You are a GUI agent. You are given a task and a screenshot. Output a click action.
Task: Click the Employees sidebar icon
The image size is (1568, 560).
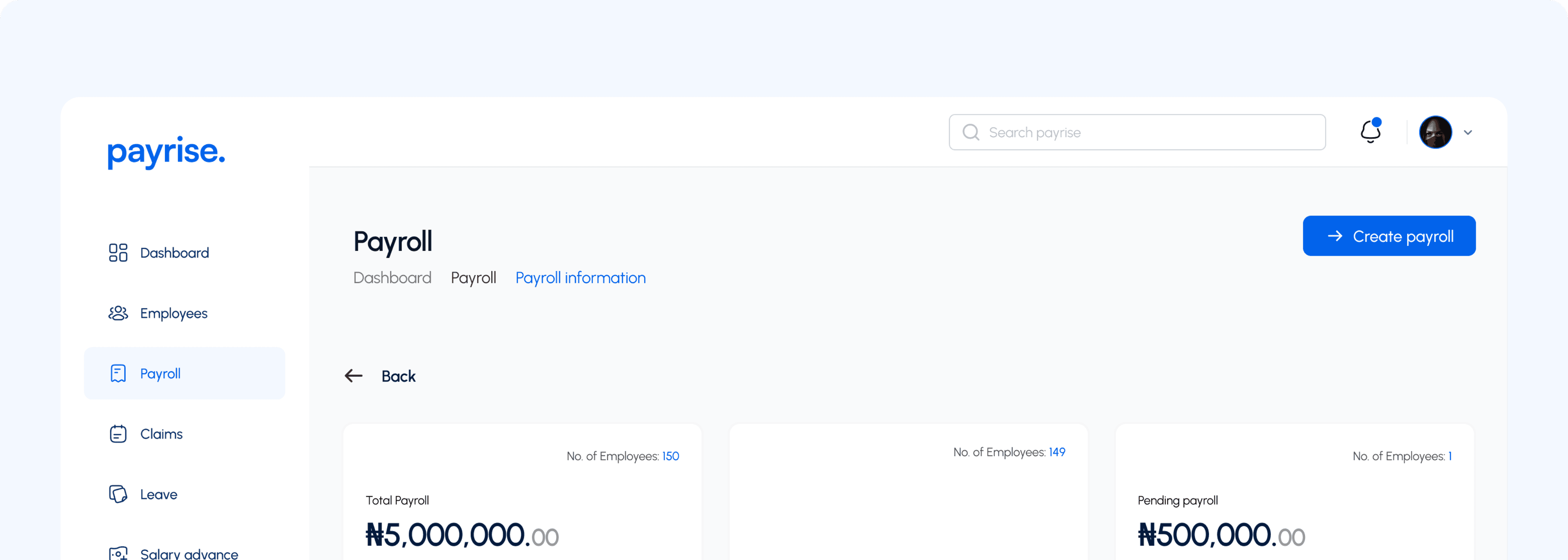117,312
